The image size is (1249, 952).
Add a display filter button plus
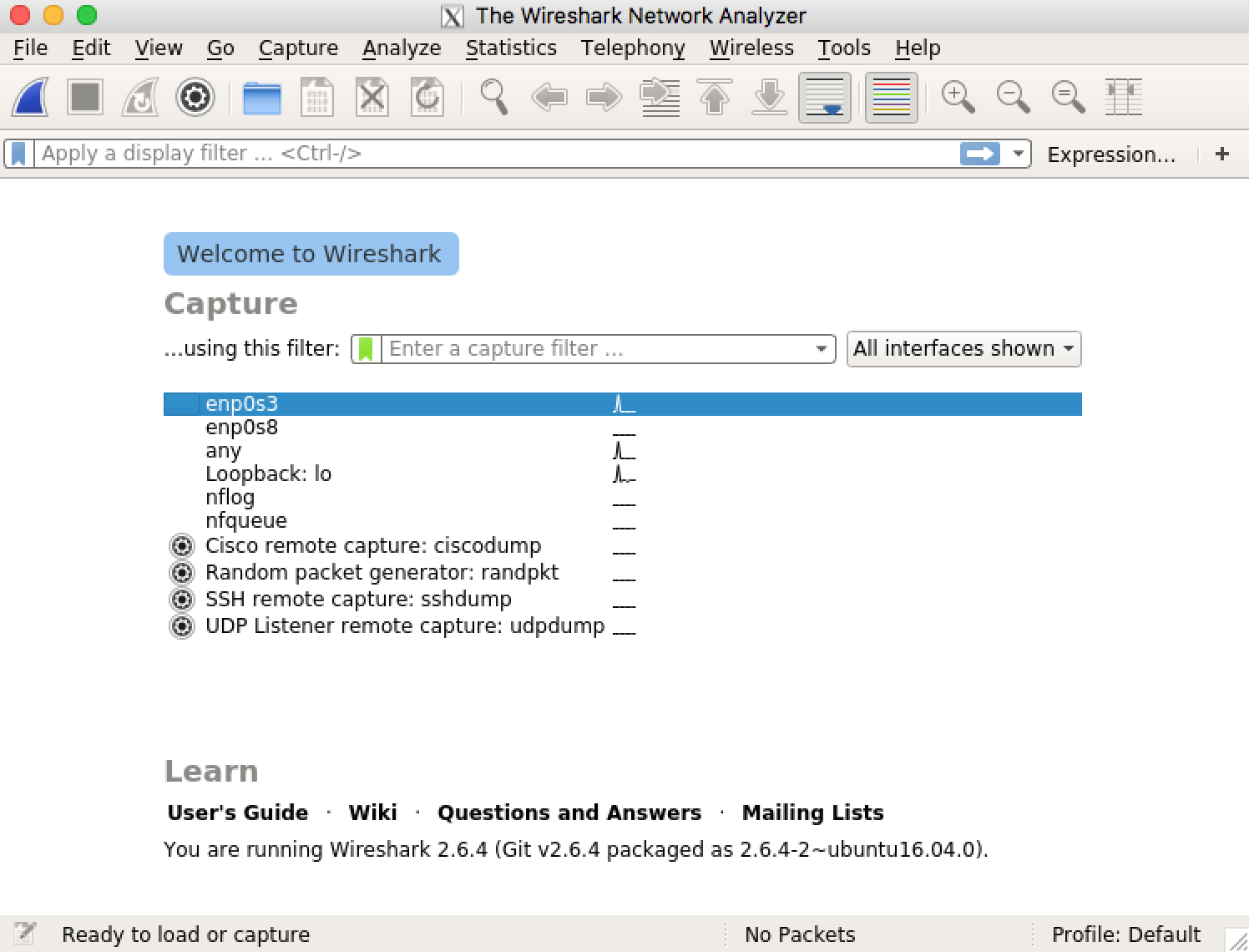coord(1222,154)
